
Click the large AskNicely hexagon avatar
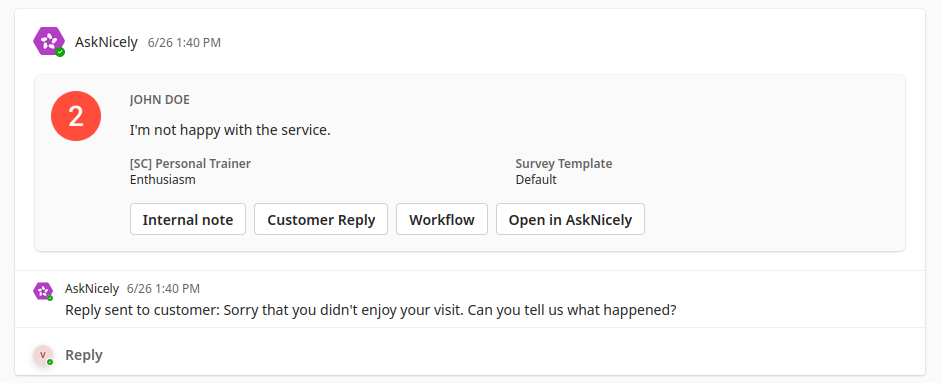(x=49, y=41)
